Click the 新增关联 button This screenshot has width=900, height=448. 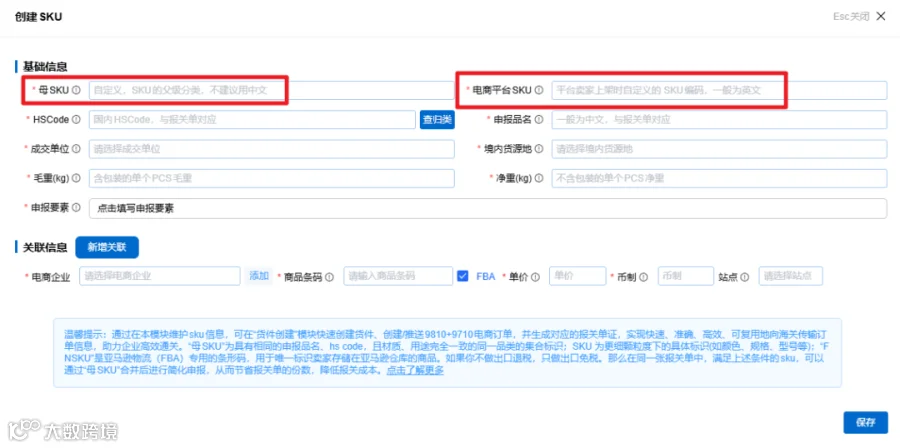(107, 247)
